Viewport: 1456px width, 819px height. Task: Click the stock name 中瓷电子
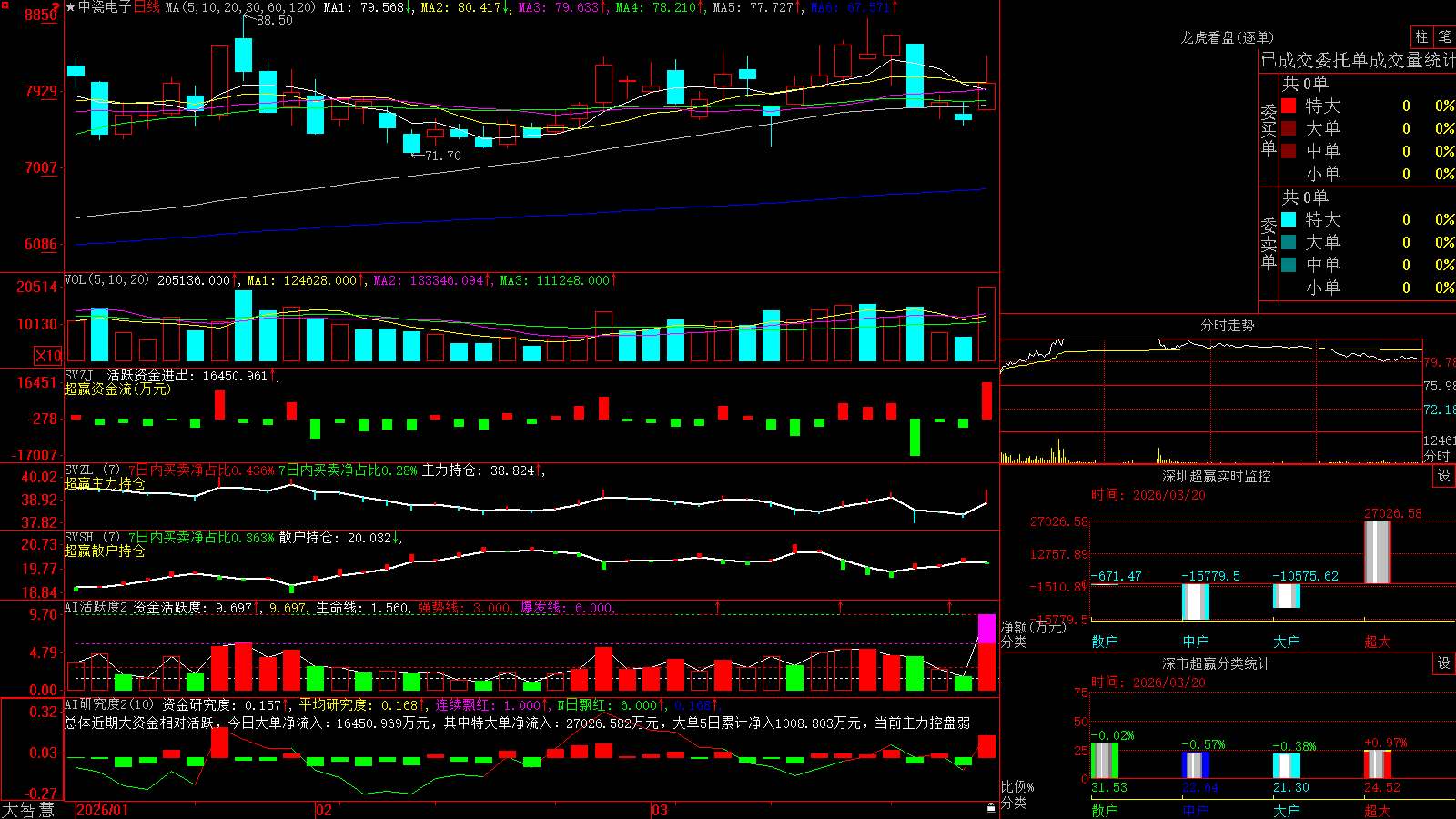point(105,7)
